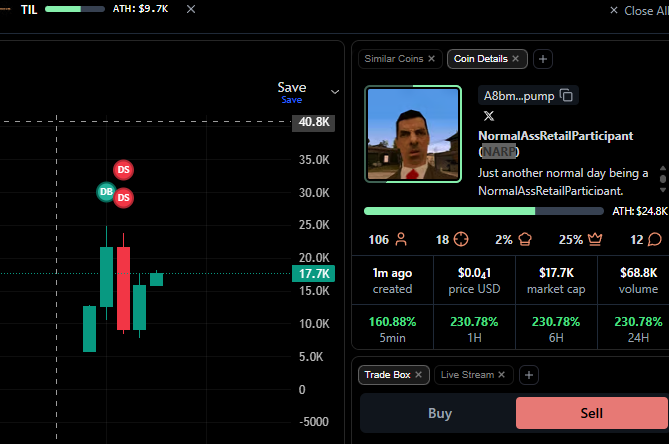Click the $0.0₄1 price USD cell
The height and width of the screenshot is (444, 669).
474,280
